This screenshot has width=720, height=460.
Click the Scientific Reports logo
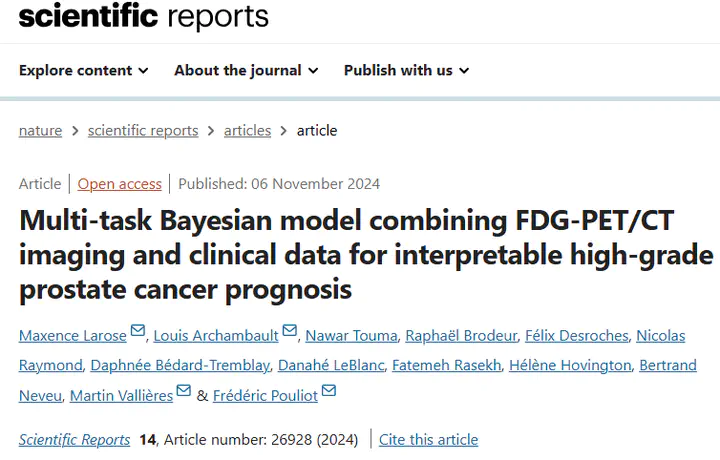pyautogui.click(x=144, y=16)
